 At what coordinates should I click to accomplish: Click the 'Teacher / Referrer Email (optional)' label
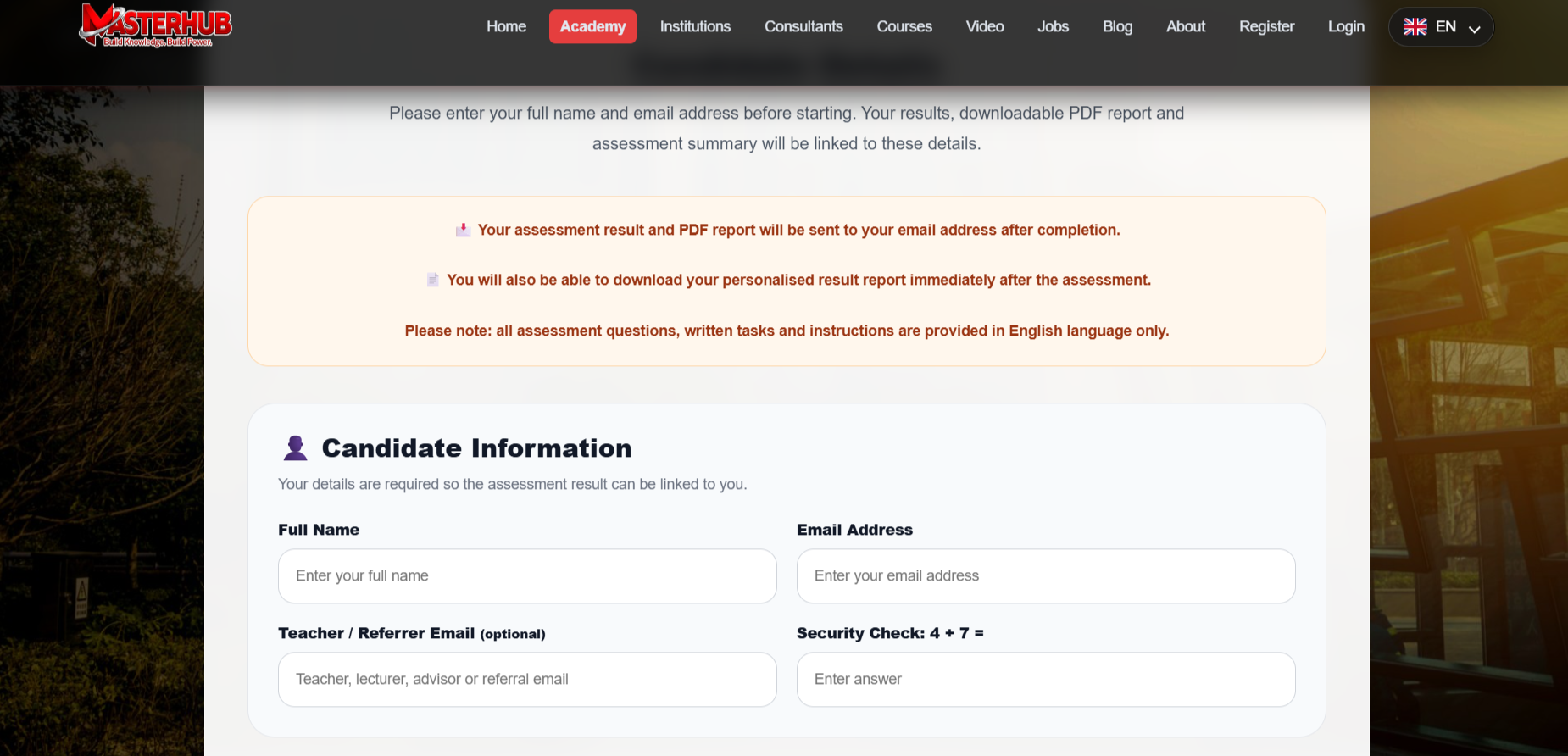click(x=412, y=633)
